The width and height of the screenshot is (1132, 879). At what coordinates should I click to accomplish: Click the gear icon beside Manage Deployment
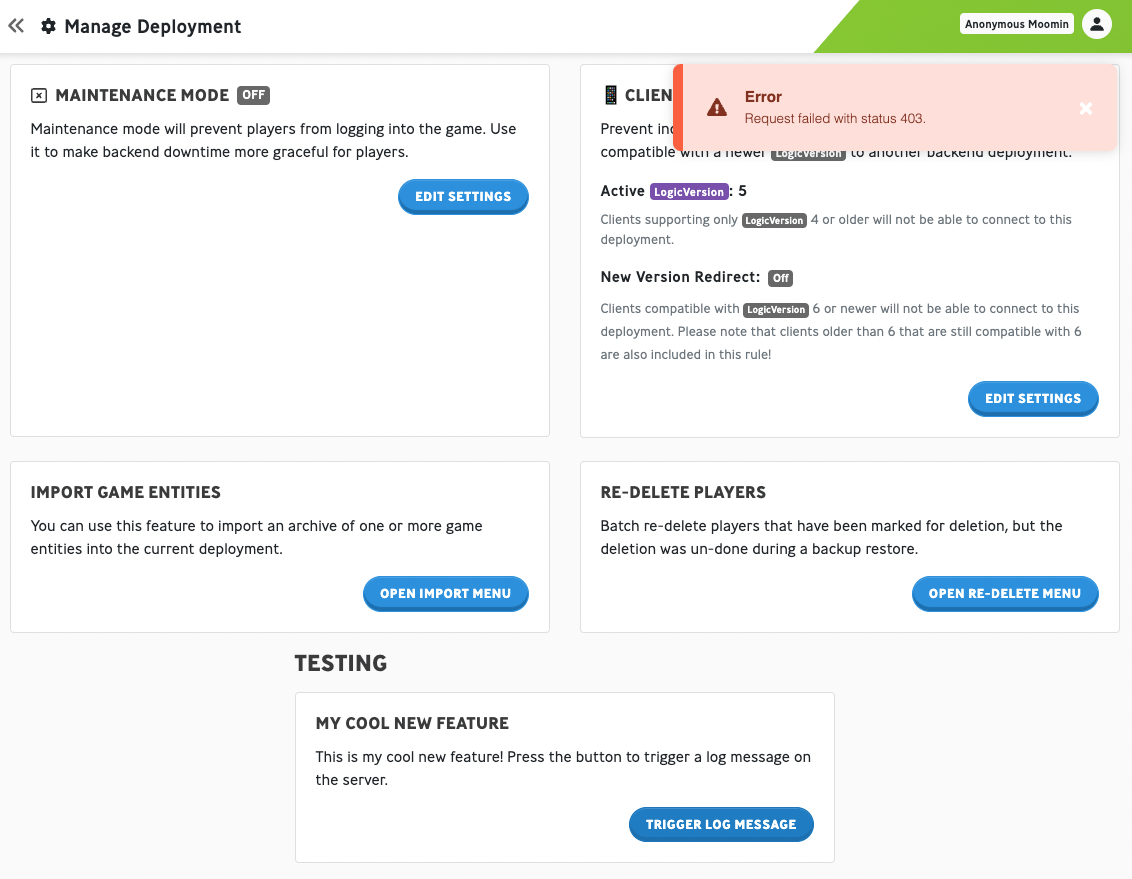tap(48, 26)
